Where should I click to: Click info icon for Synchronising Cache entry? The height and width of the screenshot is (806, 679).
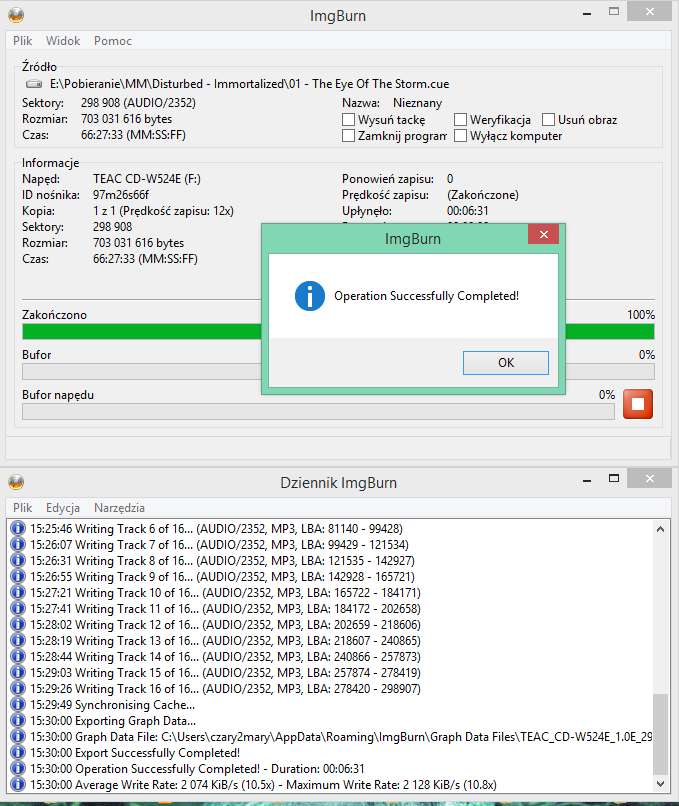click(17, 704)
